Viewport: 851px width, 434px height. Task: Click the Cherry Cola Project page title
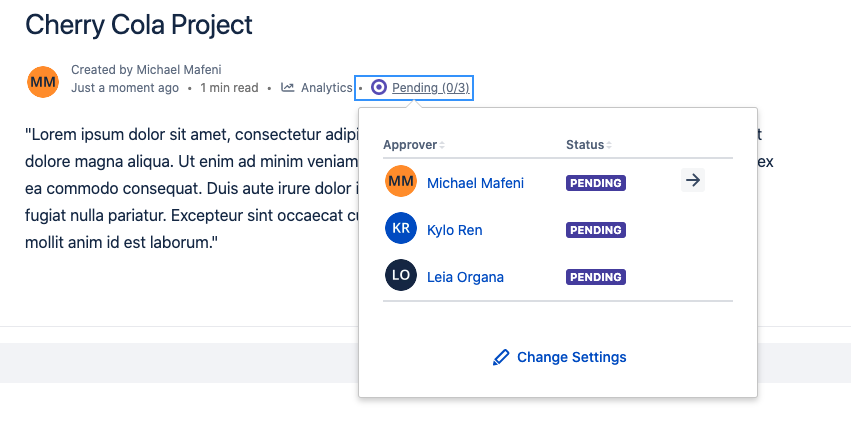(x=139, y=25)
